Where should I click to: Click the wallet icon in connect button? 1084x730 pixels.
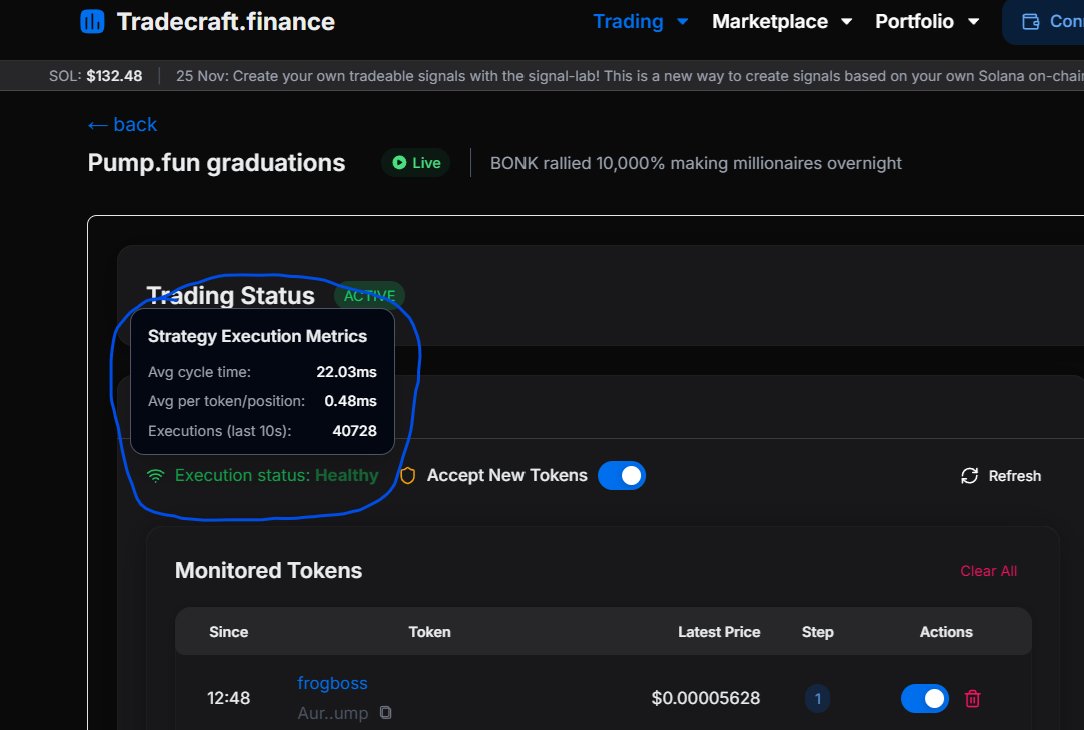point(1030,22)
